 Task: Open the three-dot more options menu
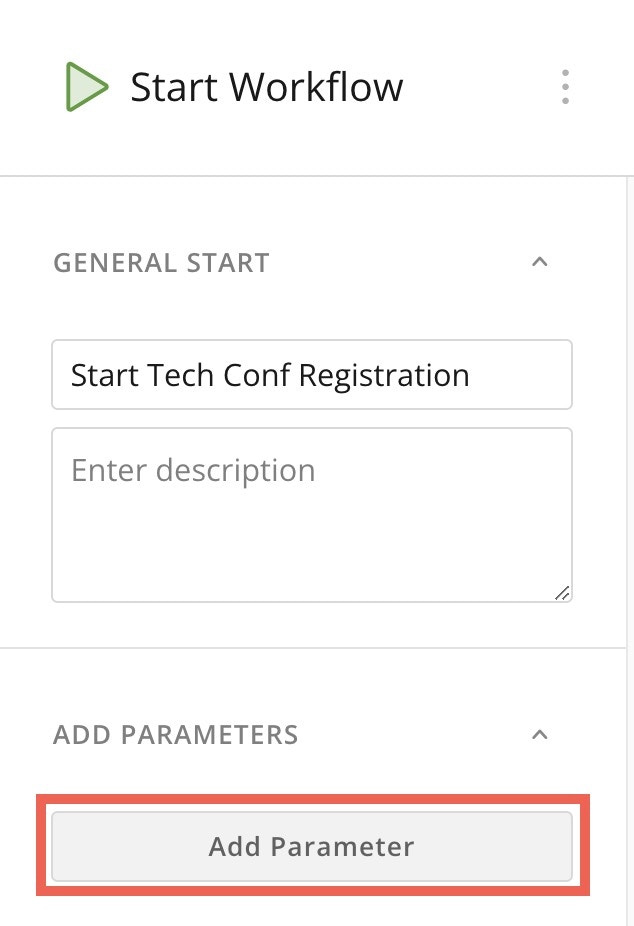565,87
